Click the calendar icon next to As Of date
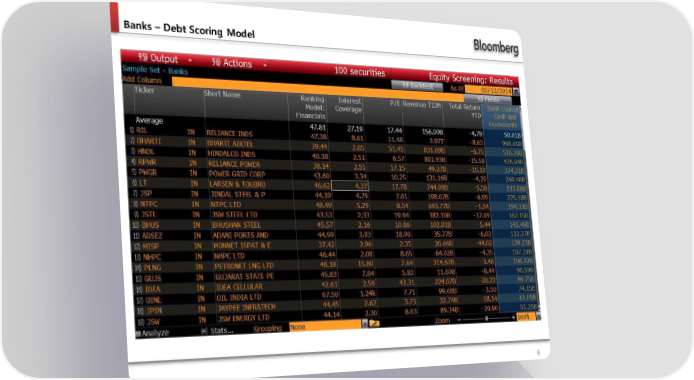The width and height of the screenshot is (694, 380). click(516, 92)
